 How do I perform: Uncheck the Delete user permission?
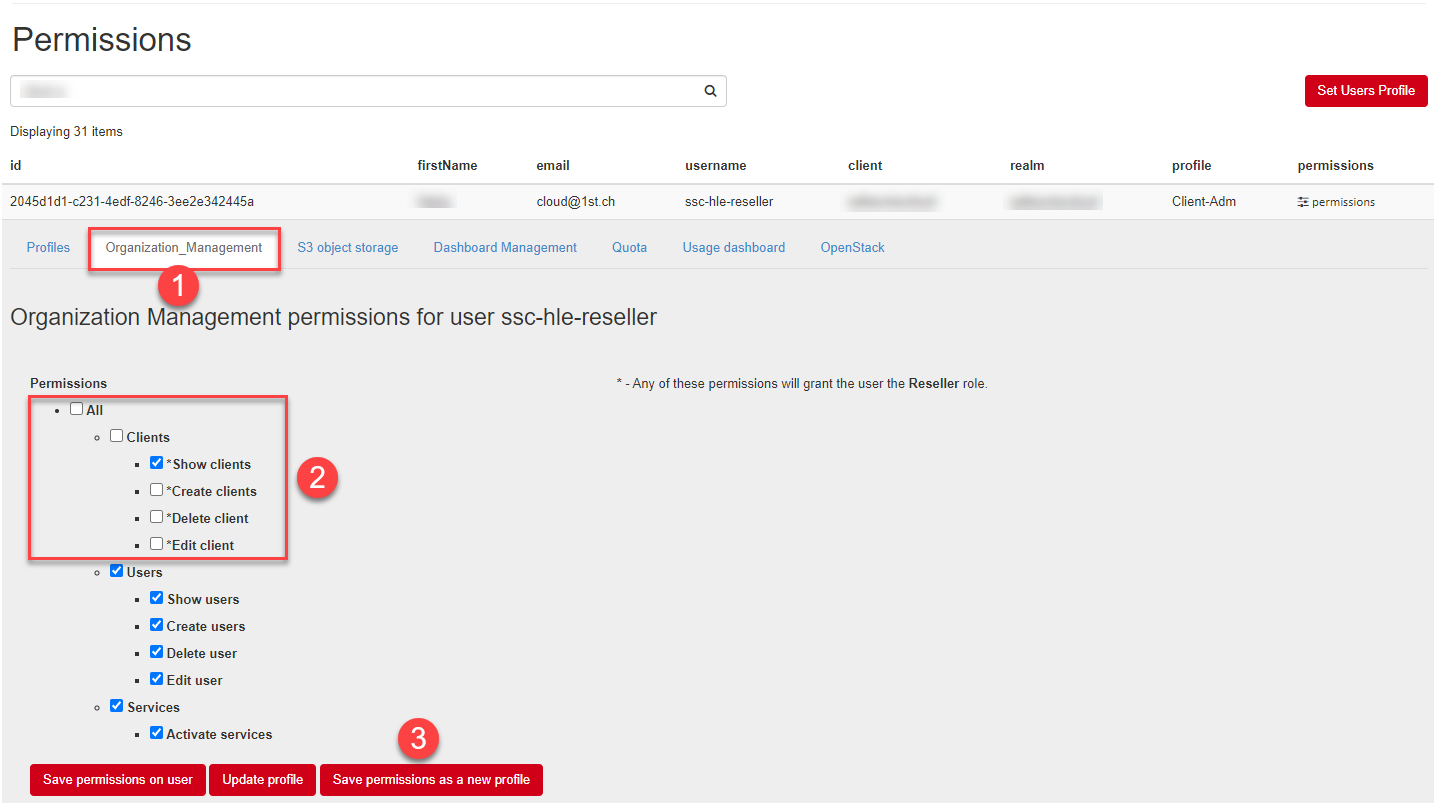click(157, 652)
